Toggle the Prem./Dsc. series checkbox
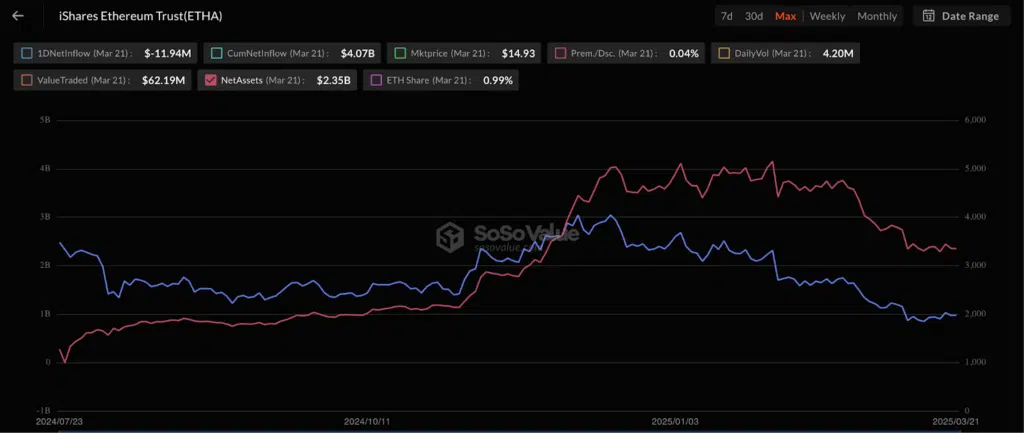This screenshot has width=1024, height=433. tap(561, 54)
